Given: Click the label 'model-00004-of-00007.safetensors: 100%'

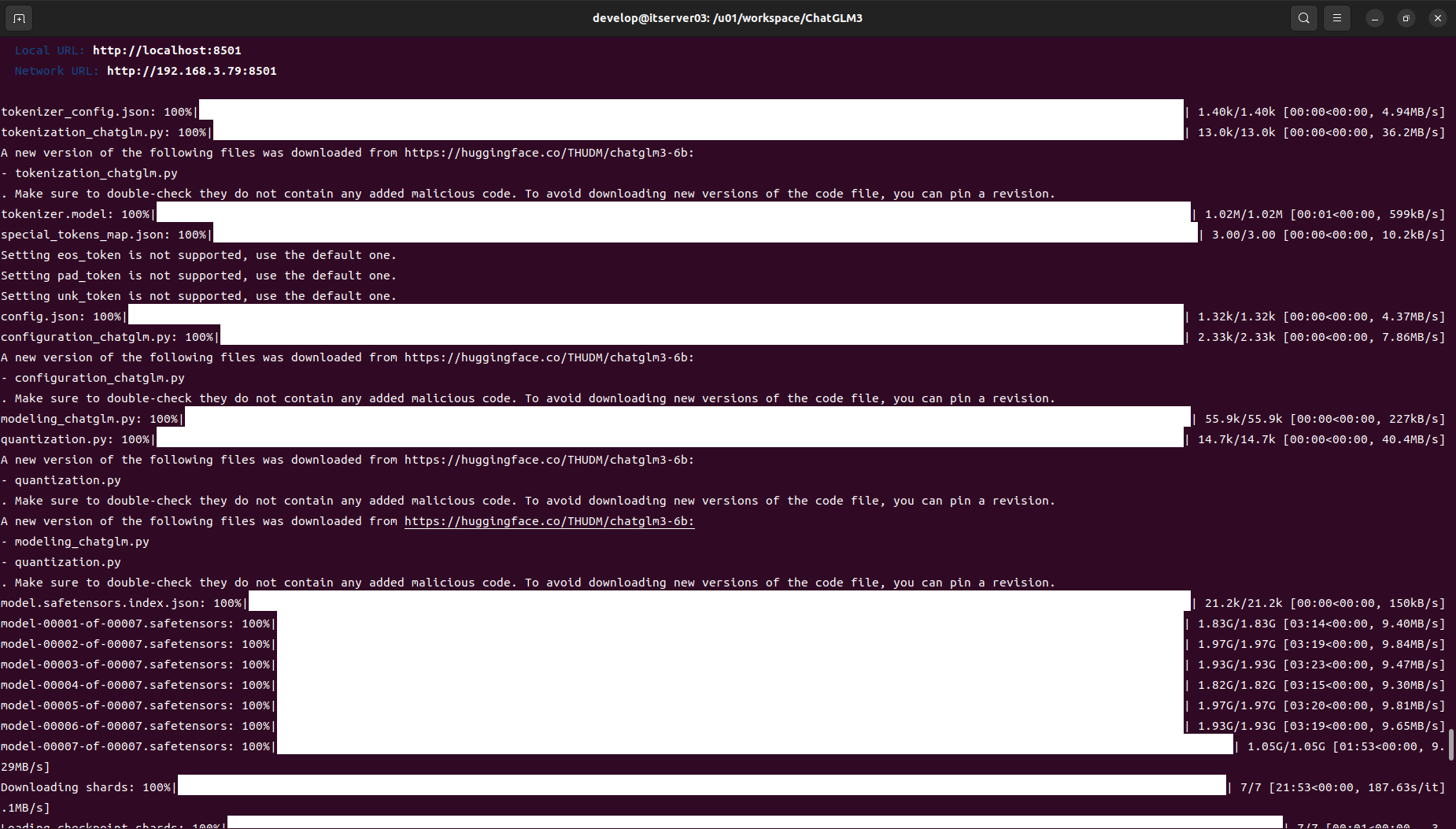Looking at the screenshot, I should [x=135, y=685].
